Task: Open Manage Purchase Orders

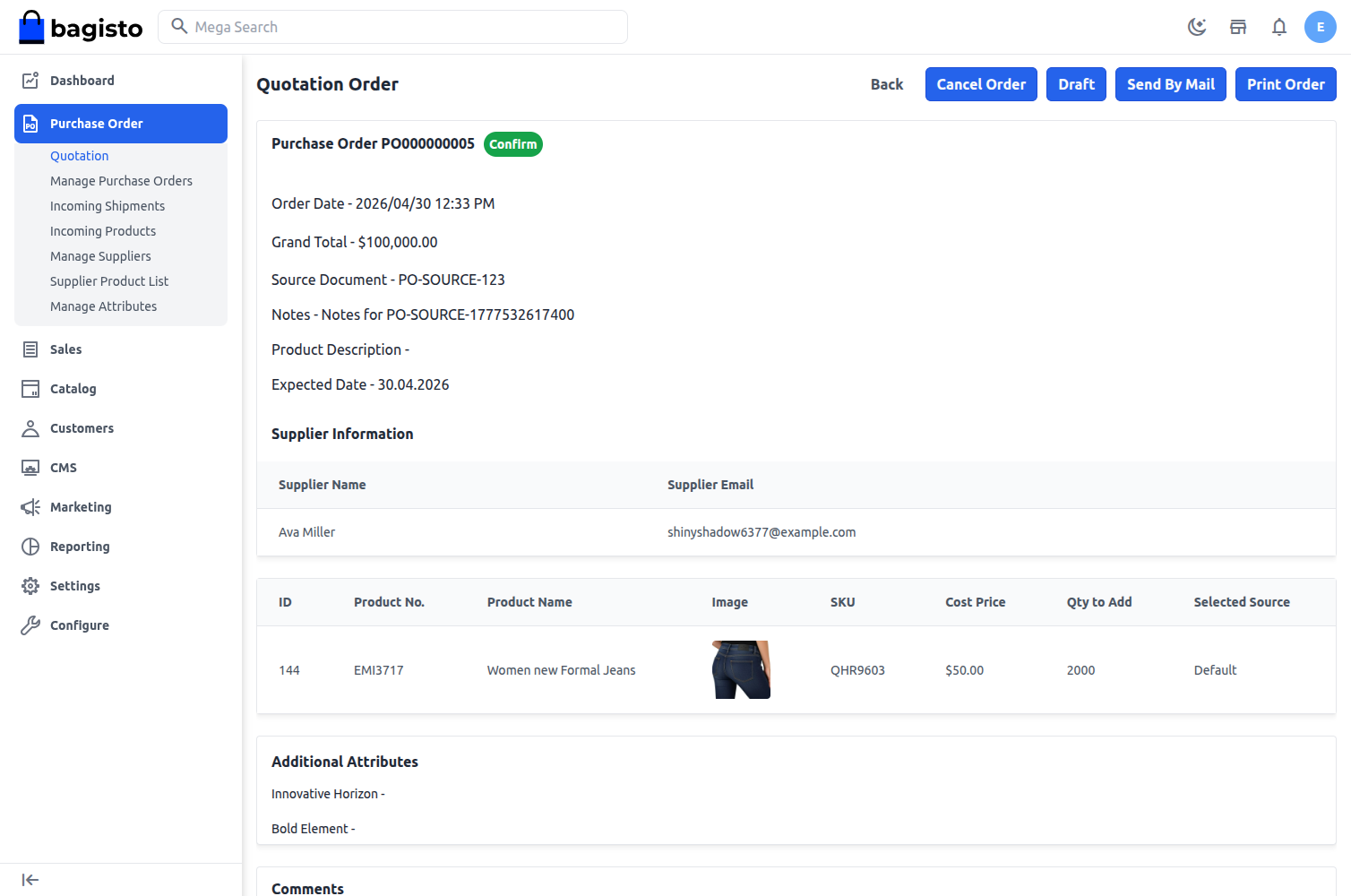Action: (x=121, y=180)
